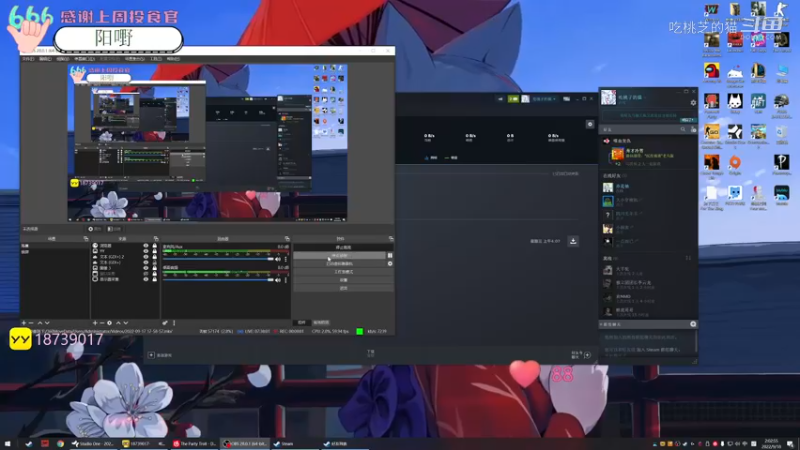Open Origin desktop icon

[x=735, y=165]
